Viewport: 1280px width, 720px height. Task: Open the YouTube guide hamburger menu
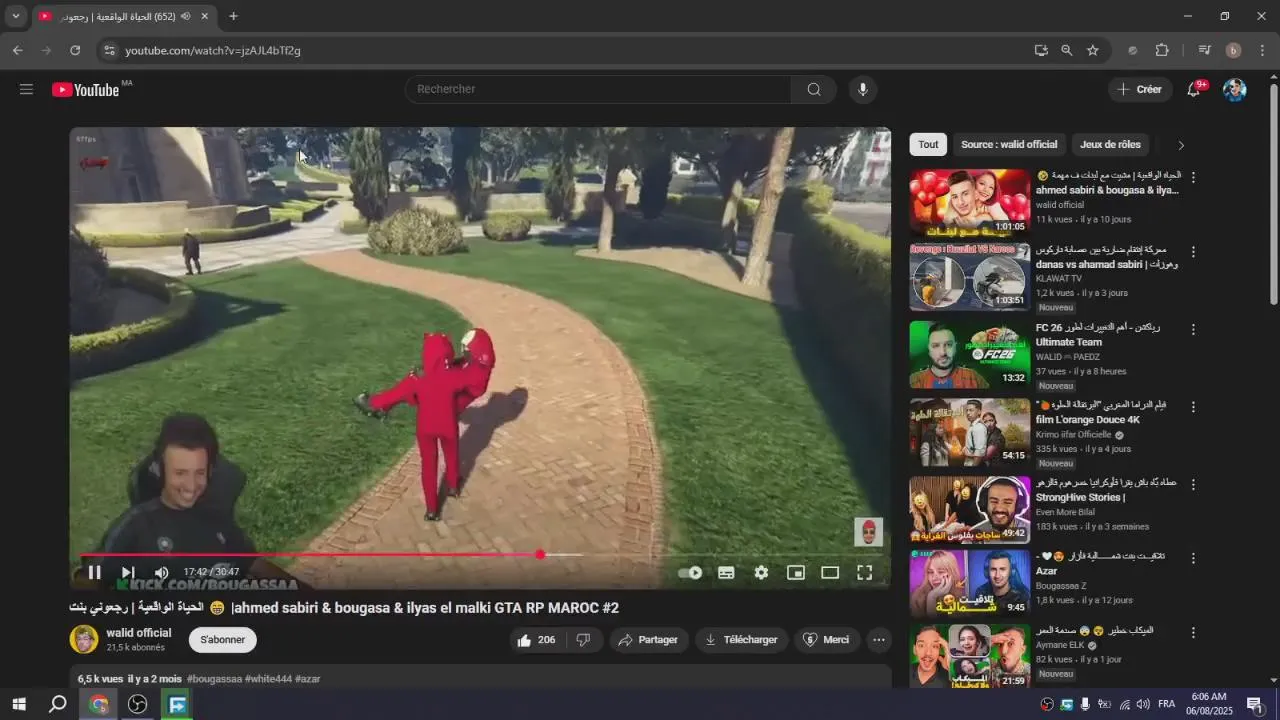coord(26,89)
